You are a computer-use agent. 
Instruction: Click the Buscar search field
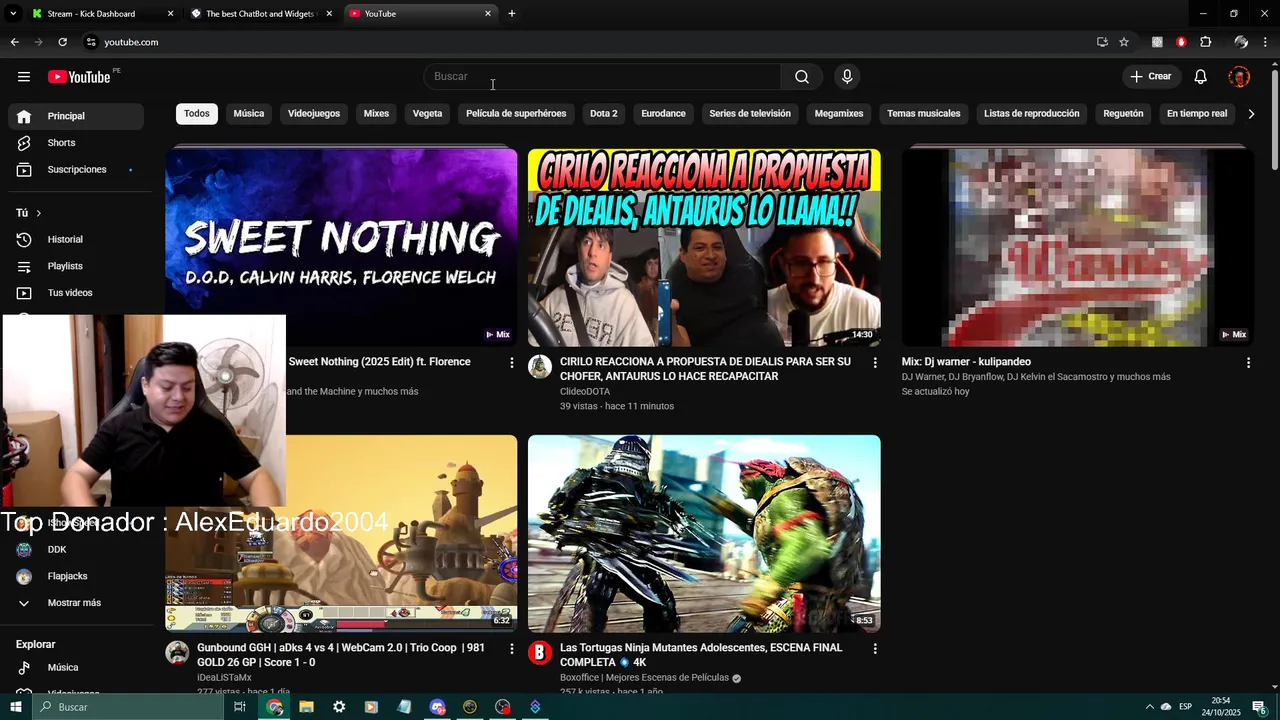pyautogui.click(x=602, y=77)
